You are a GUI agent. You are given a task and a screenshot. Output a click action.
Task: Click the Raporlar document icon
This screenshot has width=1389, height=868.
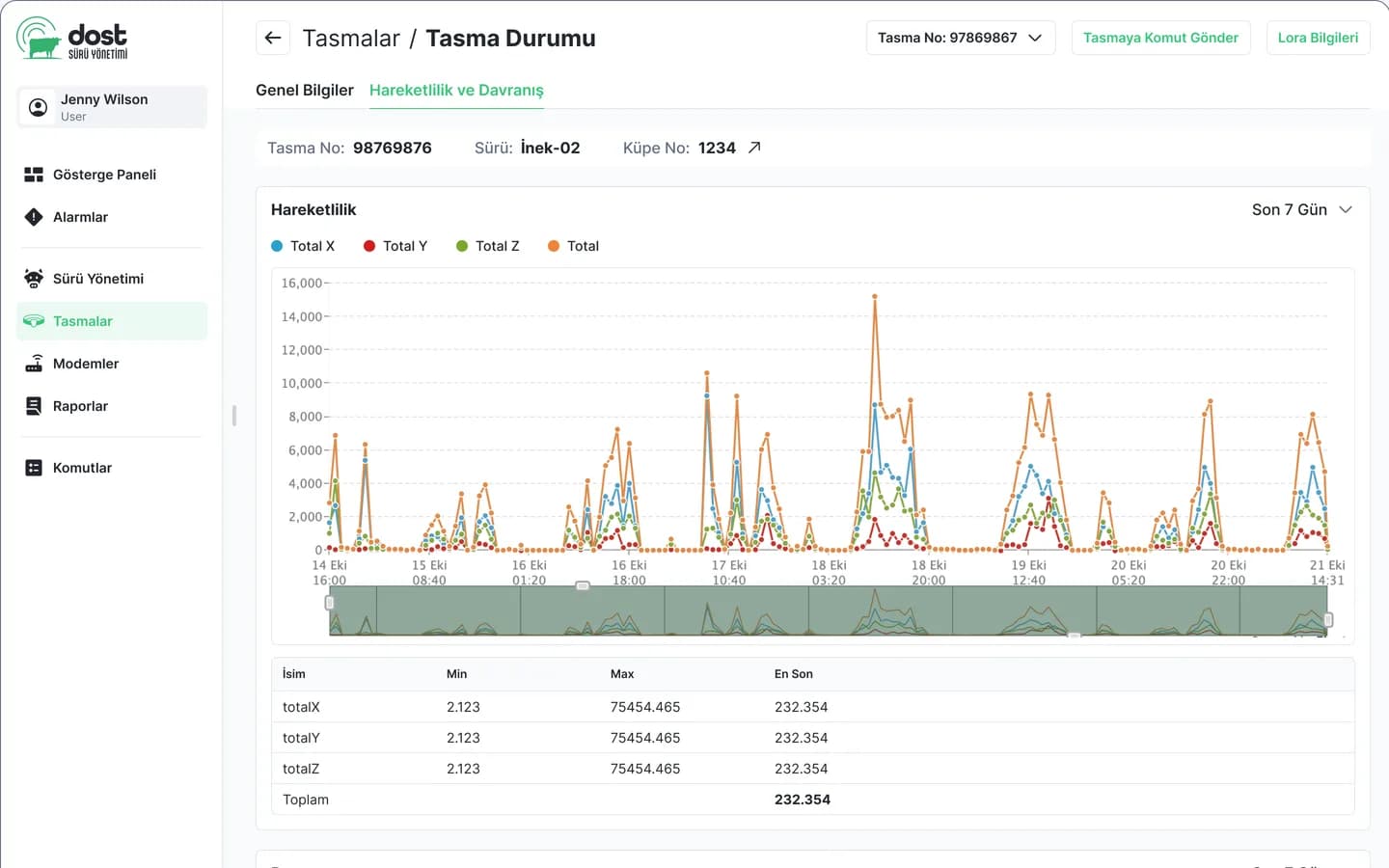34,406
